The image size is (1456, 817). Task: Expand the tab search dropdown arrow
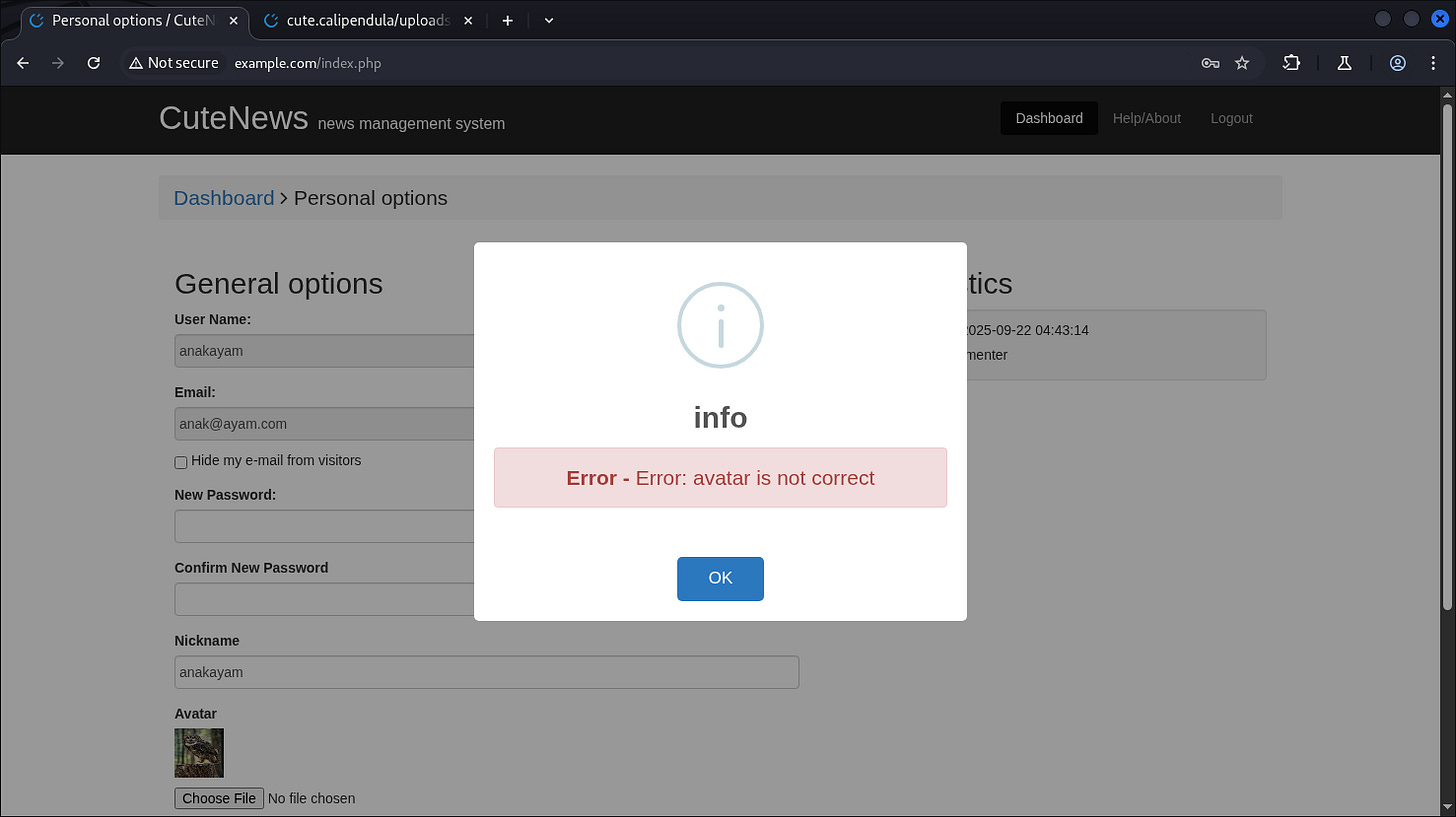(549, 20)
